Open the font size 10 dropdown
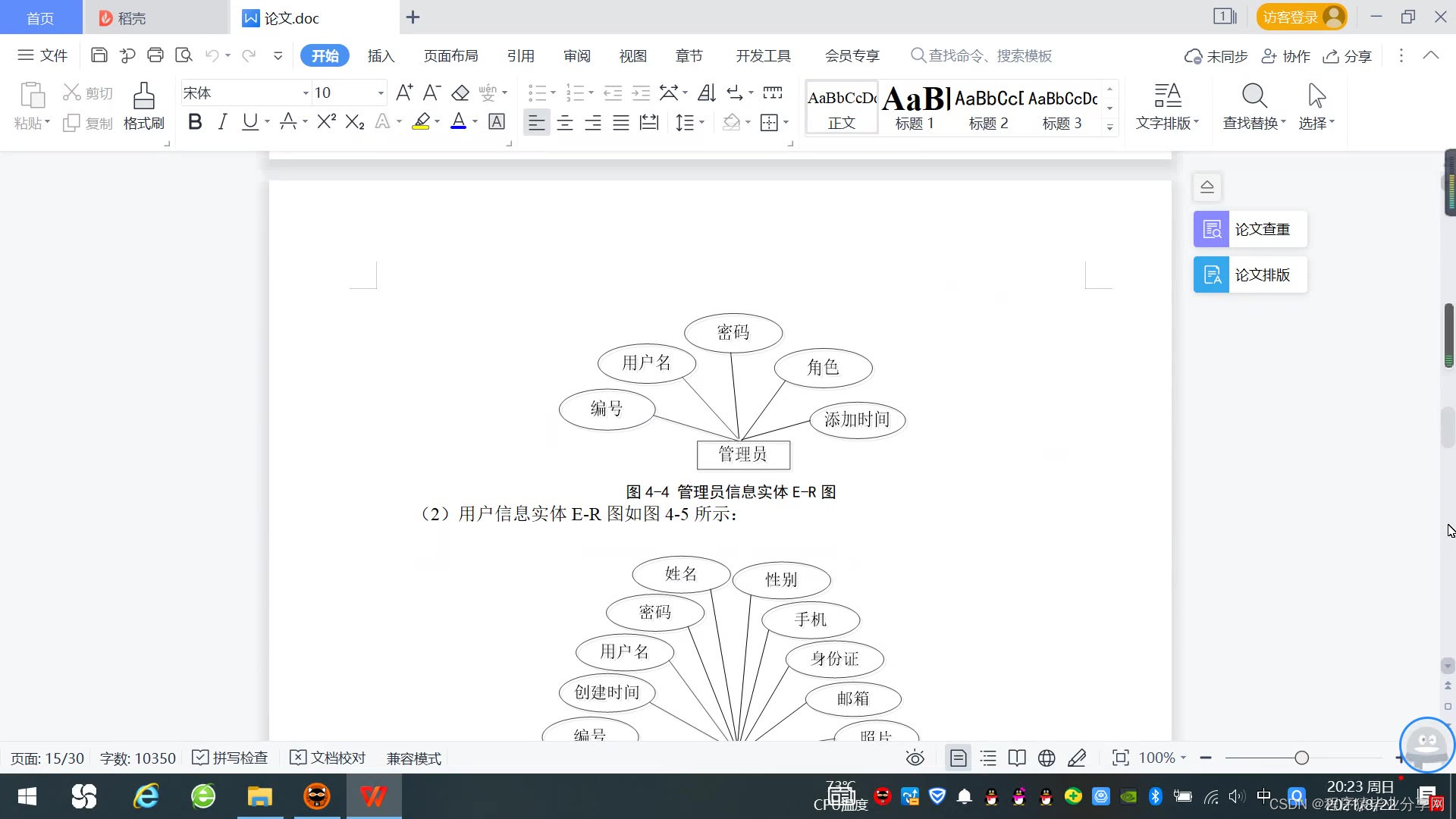 click(x=381, y=93)
